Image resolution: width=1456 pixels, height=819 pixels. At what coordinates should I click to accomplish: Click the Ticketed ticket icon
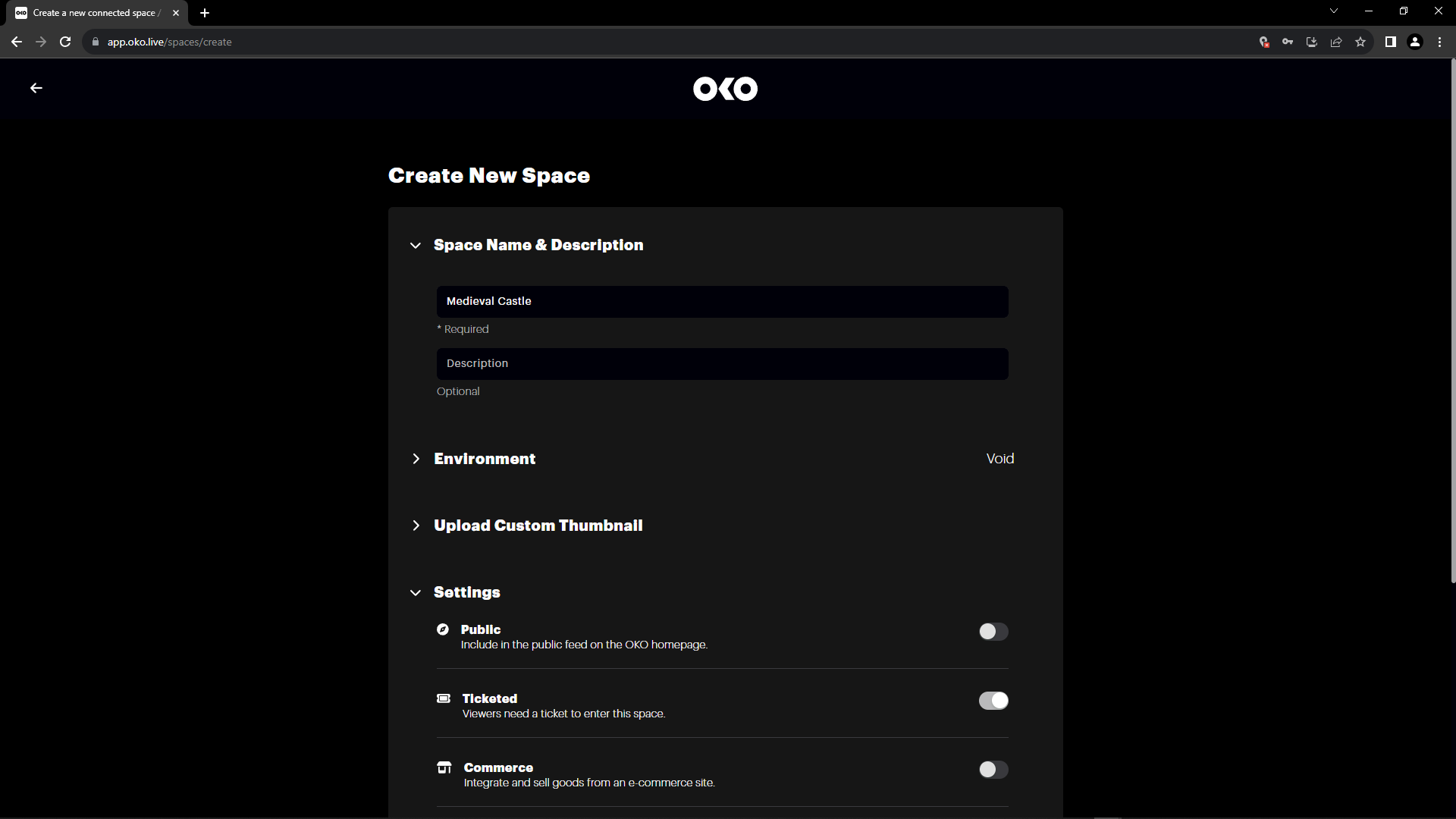tap(443, 698)
